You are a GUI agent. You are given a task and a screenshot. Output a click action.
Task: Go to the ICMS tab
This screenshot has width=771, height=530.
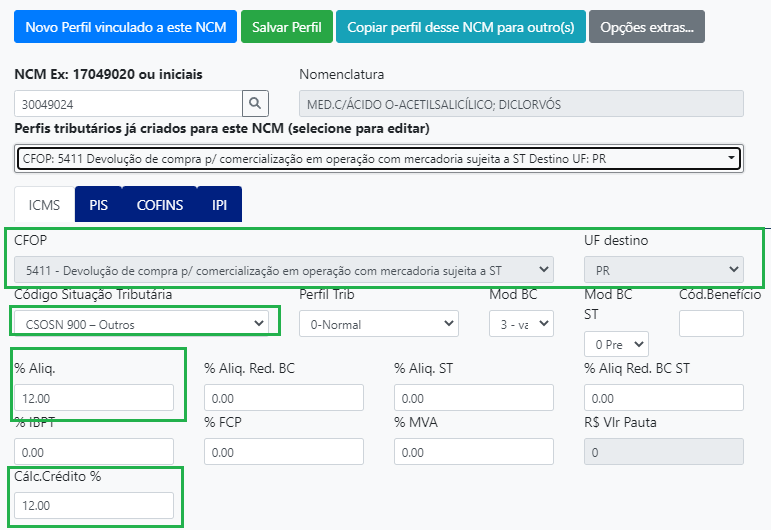(x=43, y=205)
